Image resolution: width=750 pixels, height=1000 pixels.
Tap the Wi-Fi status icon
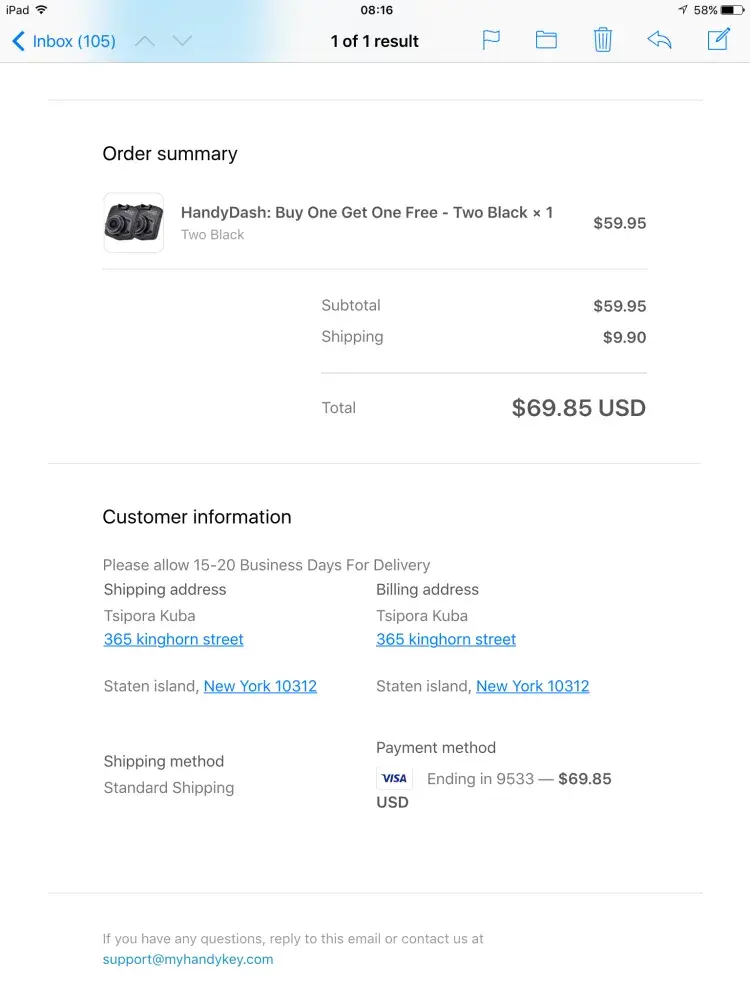click(x=41, y=10)
